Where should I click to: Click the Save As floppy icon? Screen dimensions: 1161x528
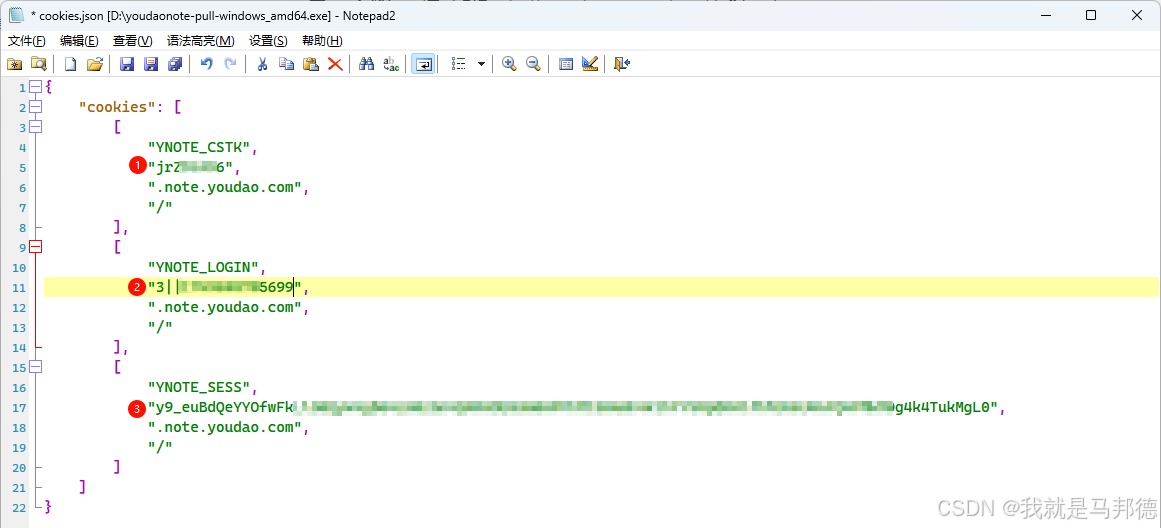pyautogui.click(x=150, y=64)
